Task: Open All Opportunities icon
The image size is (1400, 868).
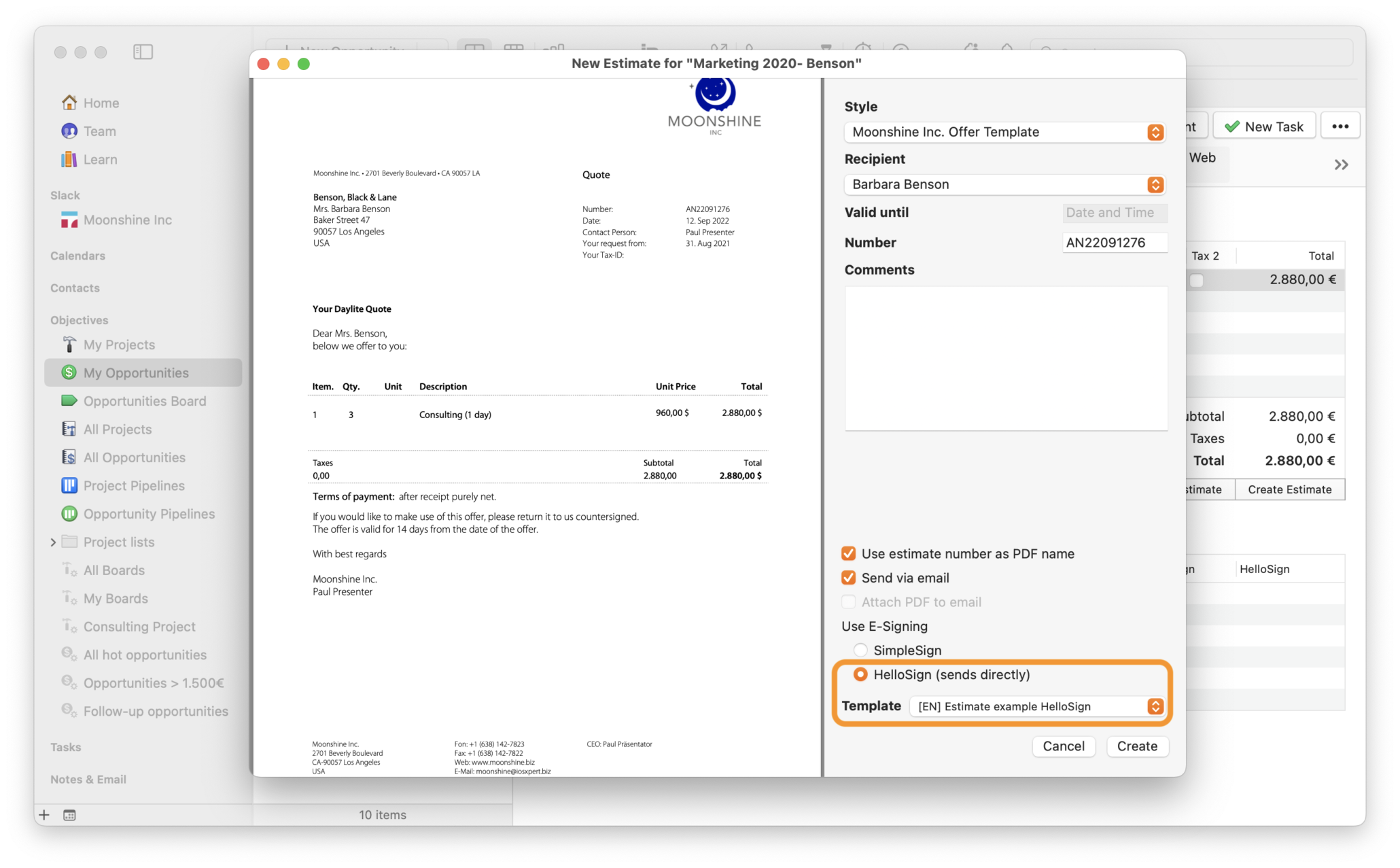Action: pyautogui.click(x=69, y=457)
